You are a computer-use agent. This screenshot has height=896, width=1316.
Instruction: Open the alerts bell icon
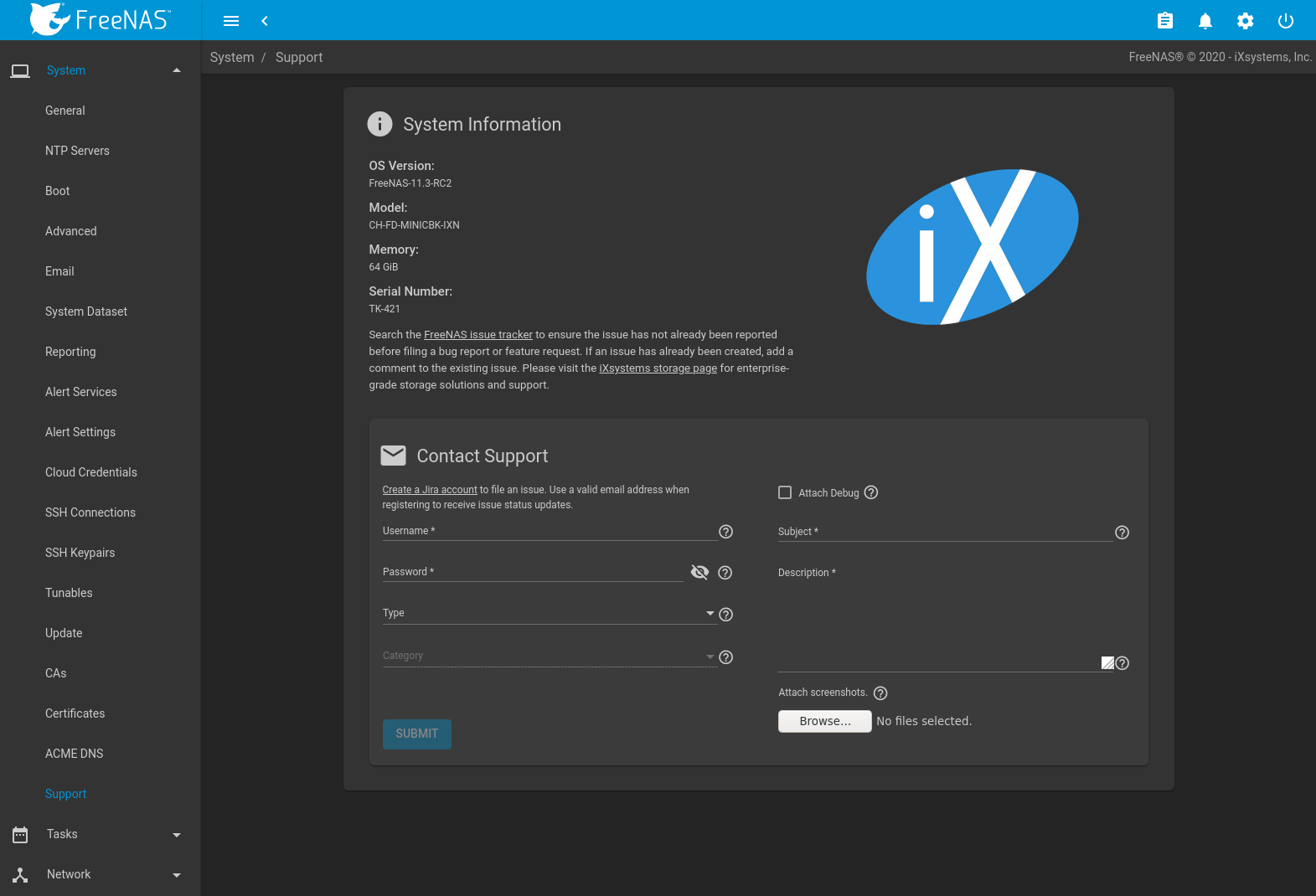tap(1205, 21)
